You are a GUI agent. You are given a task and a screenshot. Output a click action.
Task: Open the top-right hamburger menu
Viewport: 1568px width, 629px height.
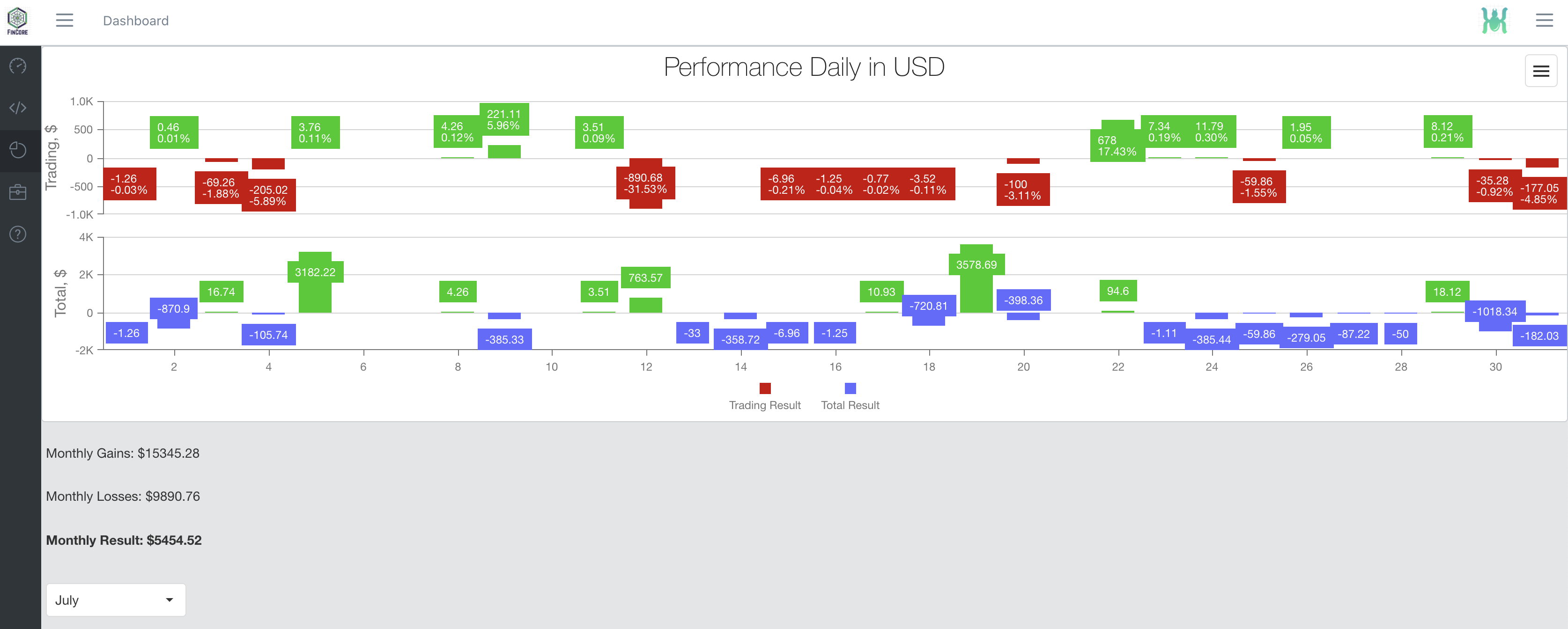click(x=1544, y=21)
